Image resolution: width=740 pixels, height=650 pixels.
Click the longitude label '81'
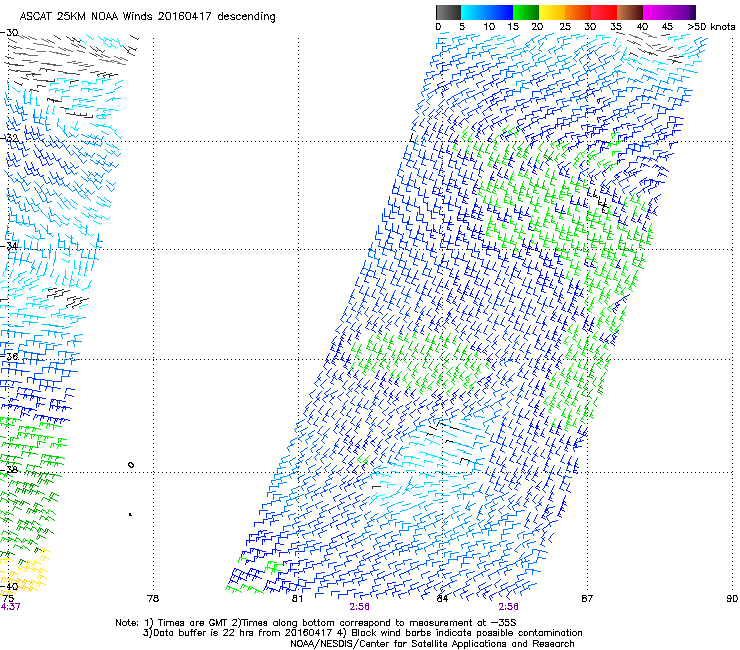pos(297,599)
